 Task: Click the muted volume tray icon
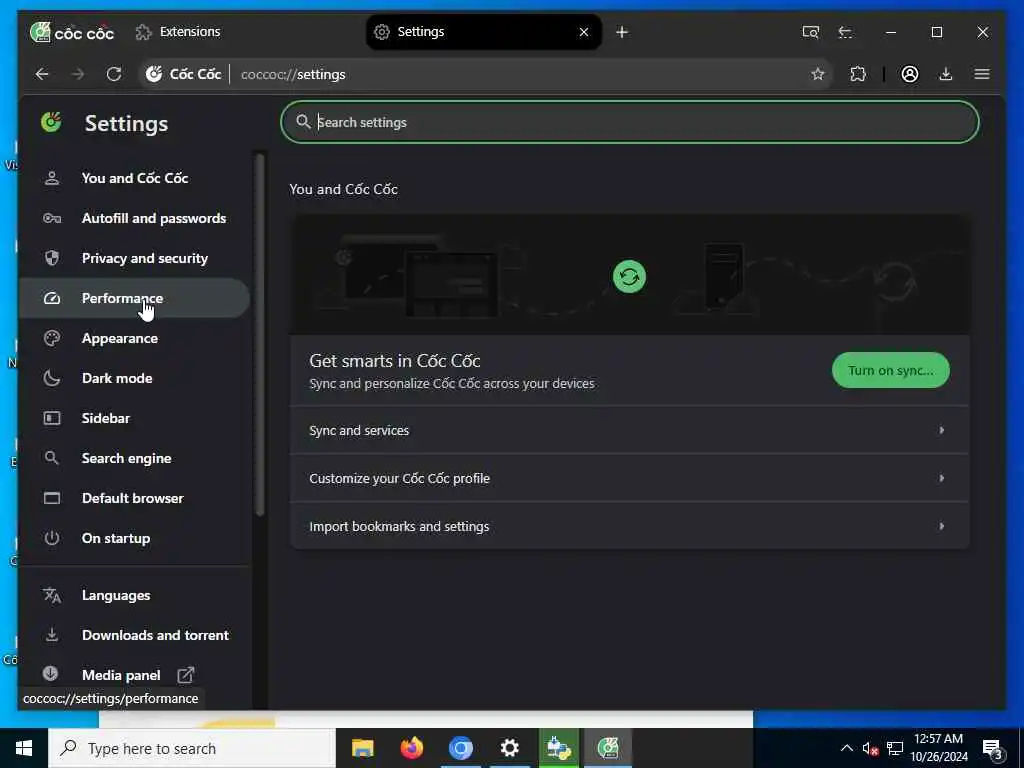pos(870,748)
